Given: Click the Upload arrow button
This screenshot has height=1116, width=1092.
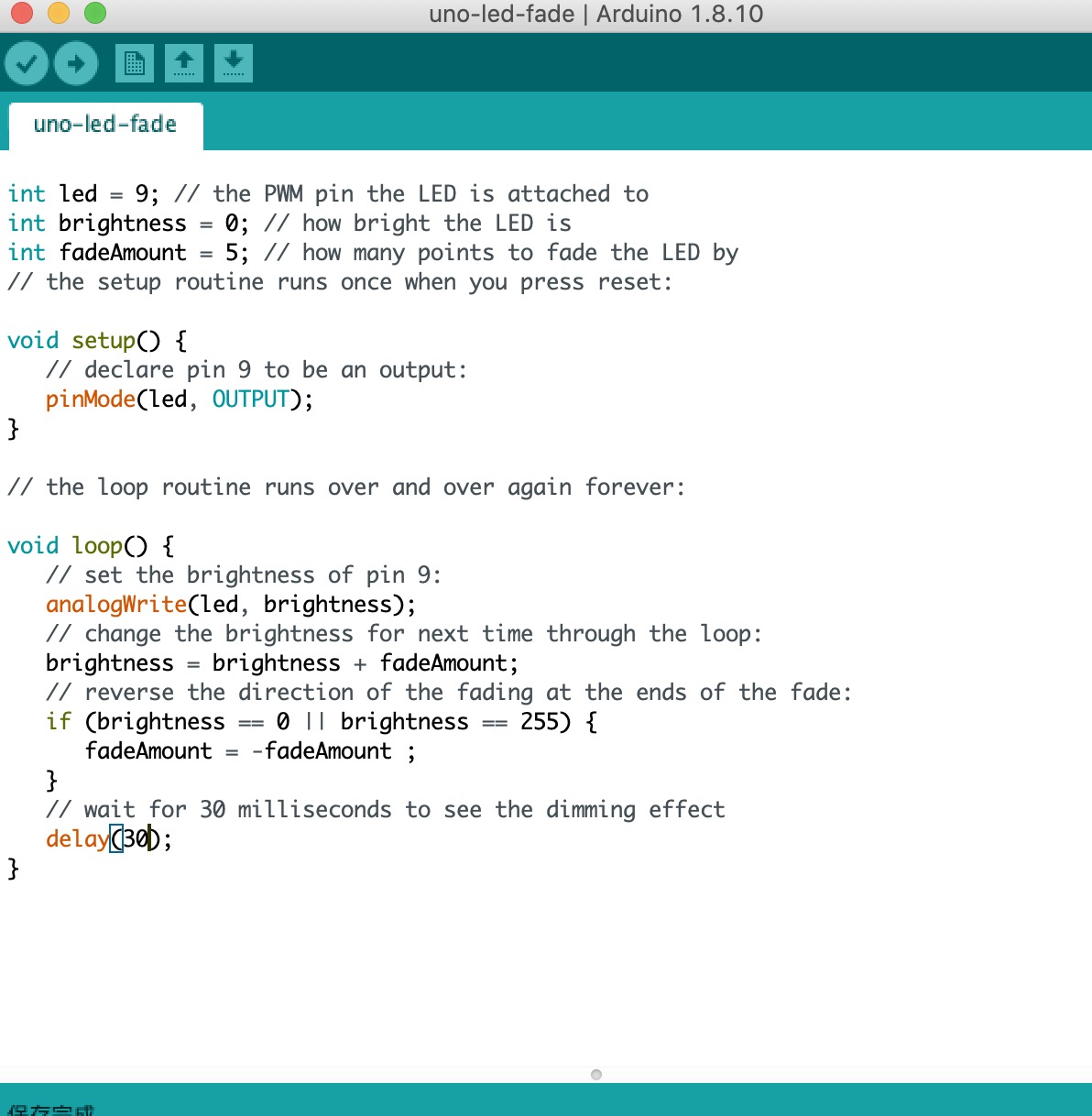Looking at the screenshot, I should click(x=76, y=63).
